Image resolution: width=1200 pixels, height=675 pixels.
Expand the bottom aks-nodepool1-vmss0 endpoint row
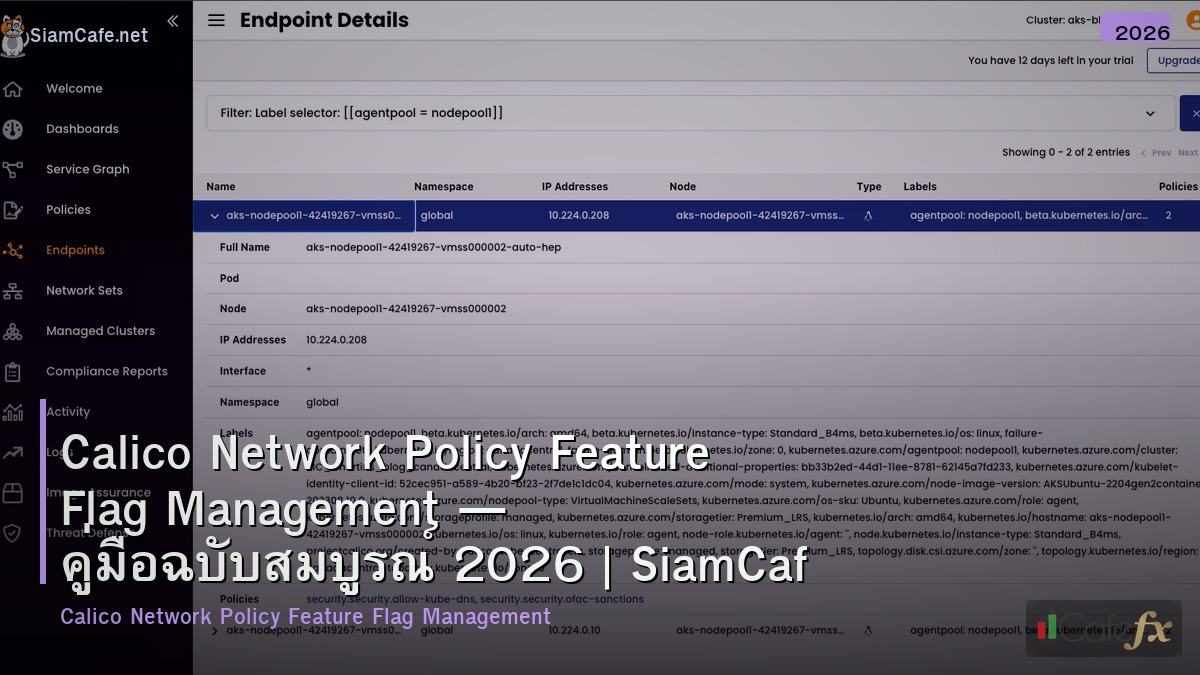[x=214, y=630]
